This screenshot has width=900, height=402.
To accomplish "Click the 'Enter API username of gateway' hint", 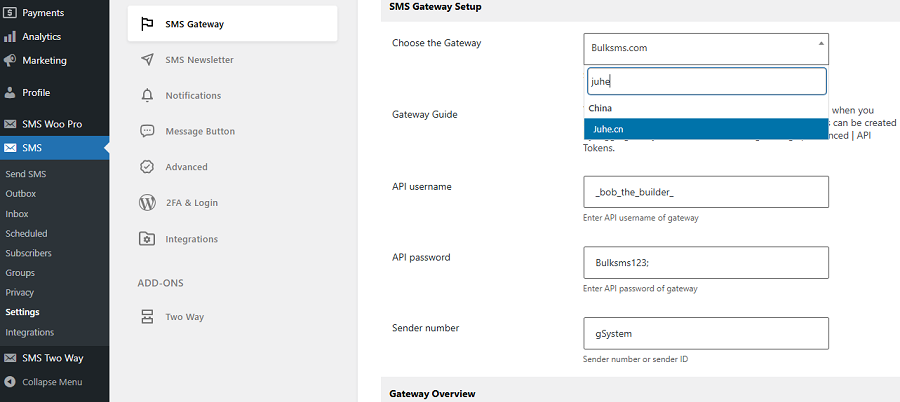I will point(641,218).
